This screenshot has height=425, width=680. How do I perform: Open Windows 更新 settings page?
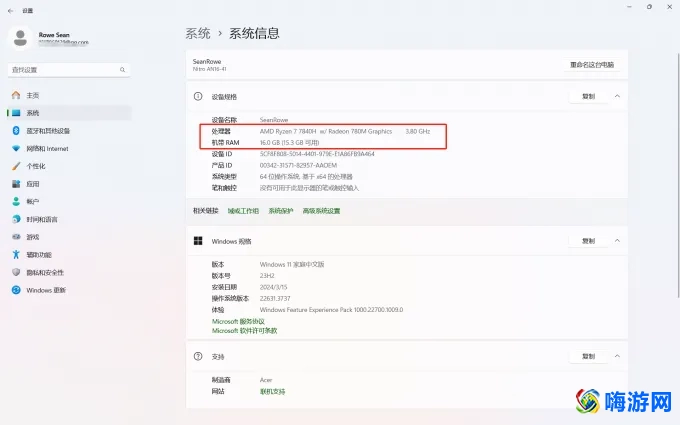[x=69, y=290]
